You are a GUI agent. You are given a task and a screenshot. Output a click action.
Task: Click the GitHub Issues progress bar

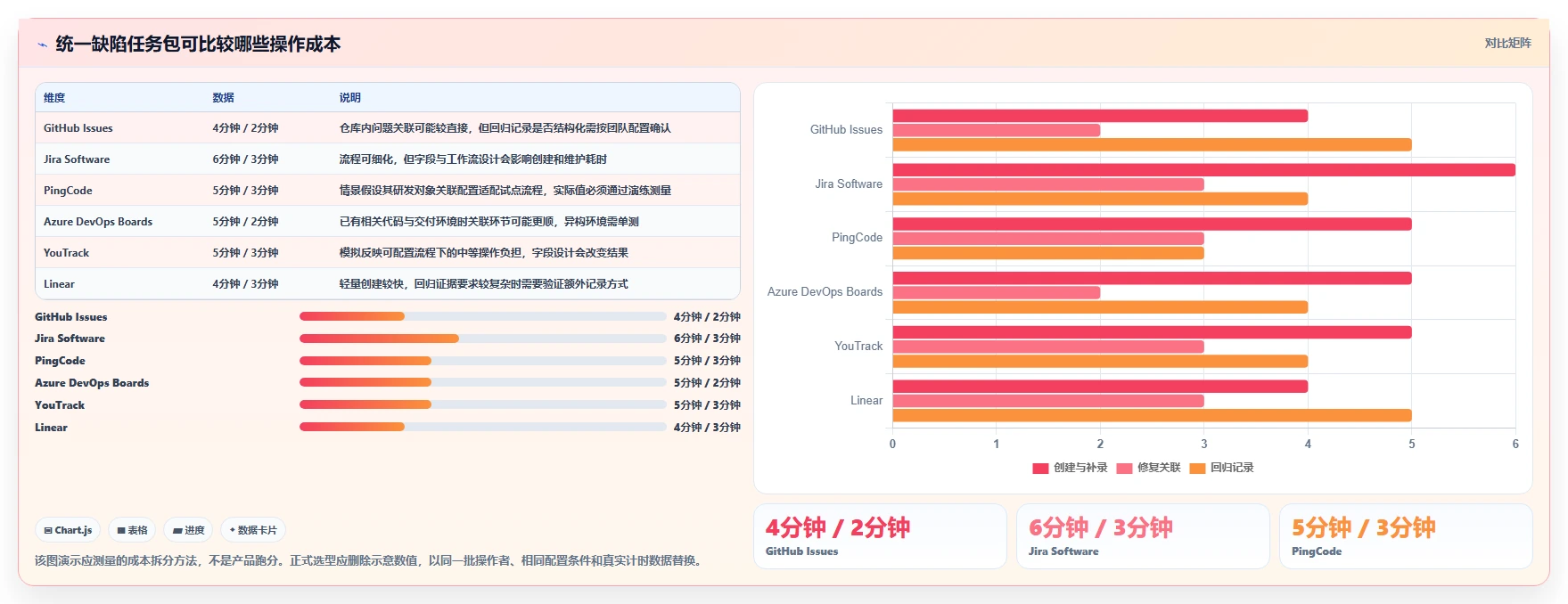point(482,316)
